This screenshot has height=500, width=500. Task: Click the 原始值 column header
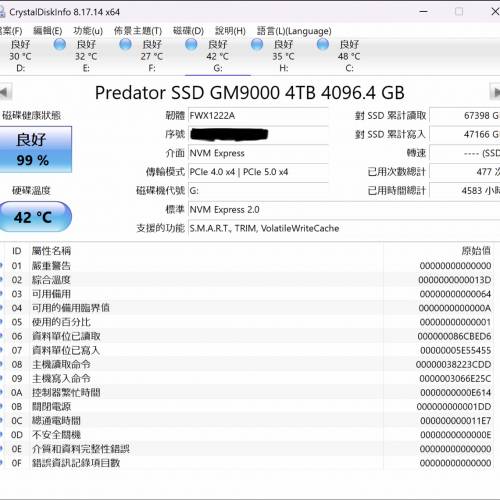pos(476,251)
